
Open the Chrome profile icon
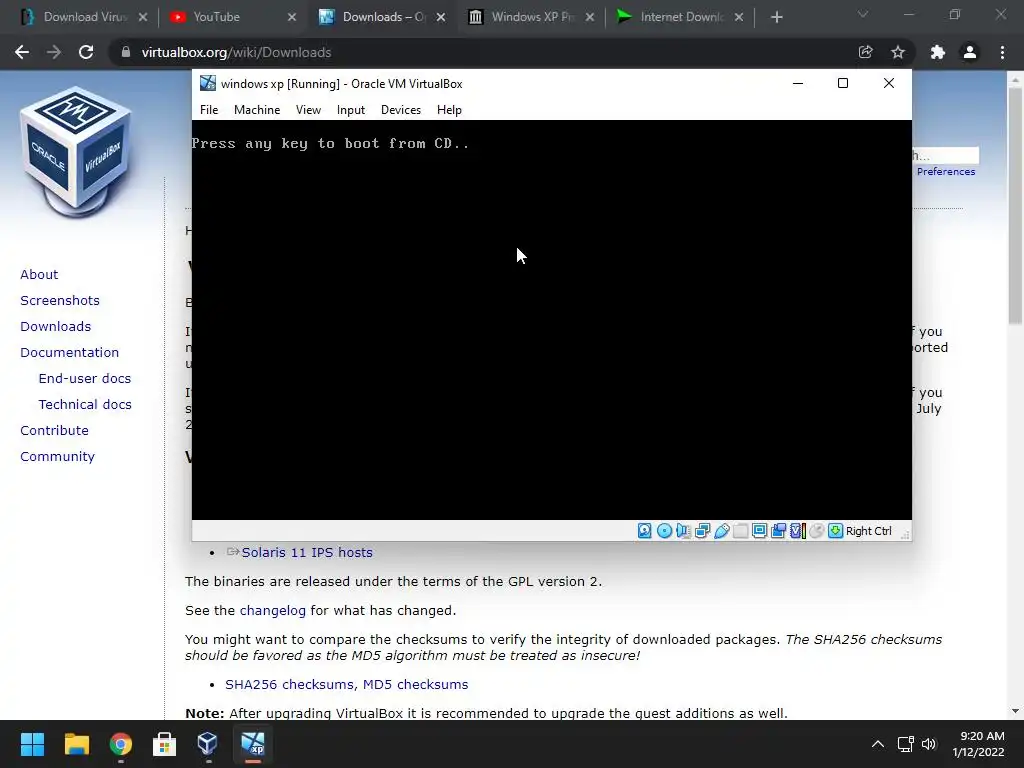(970, 52)
